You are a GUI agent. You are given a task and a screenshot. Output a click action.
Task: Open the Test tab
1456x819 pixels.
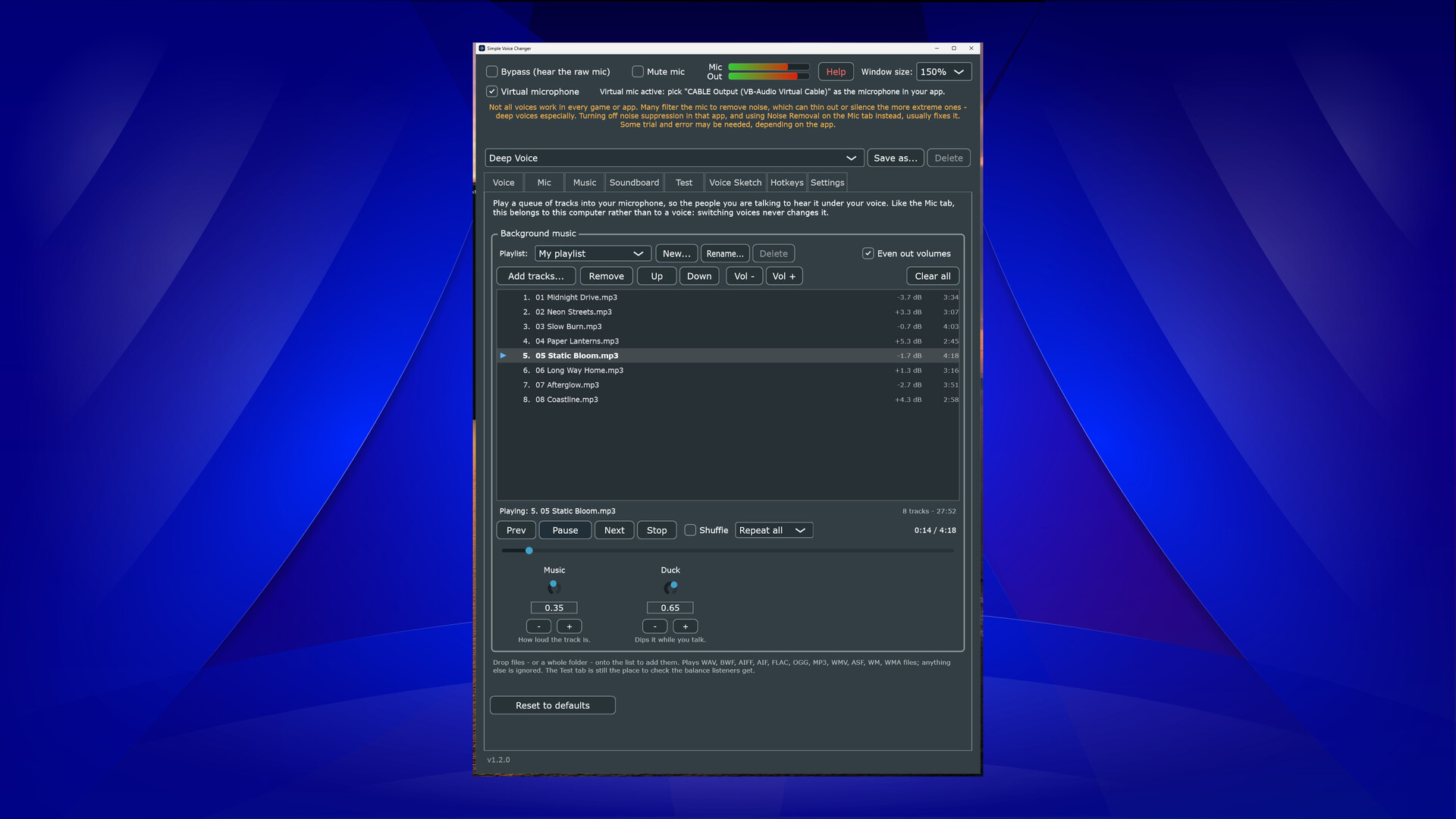pyautogui.click(x=684, y=183)
